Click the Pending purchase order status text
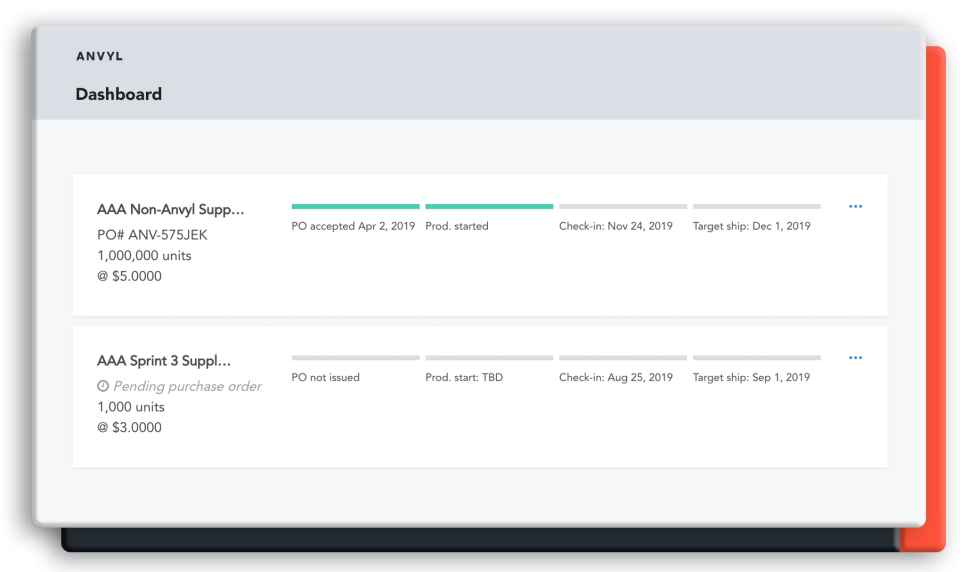 point(187,386)
